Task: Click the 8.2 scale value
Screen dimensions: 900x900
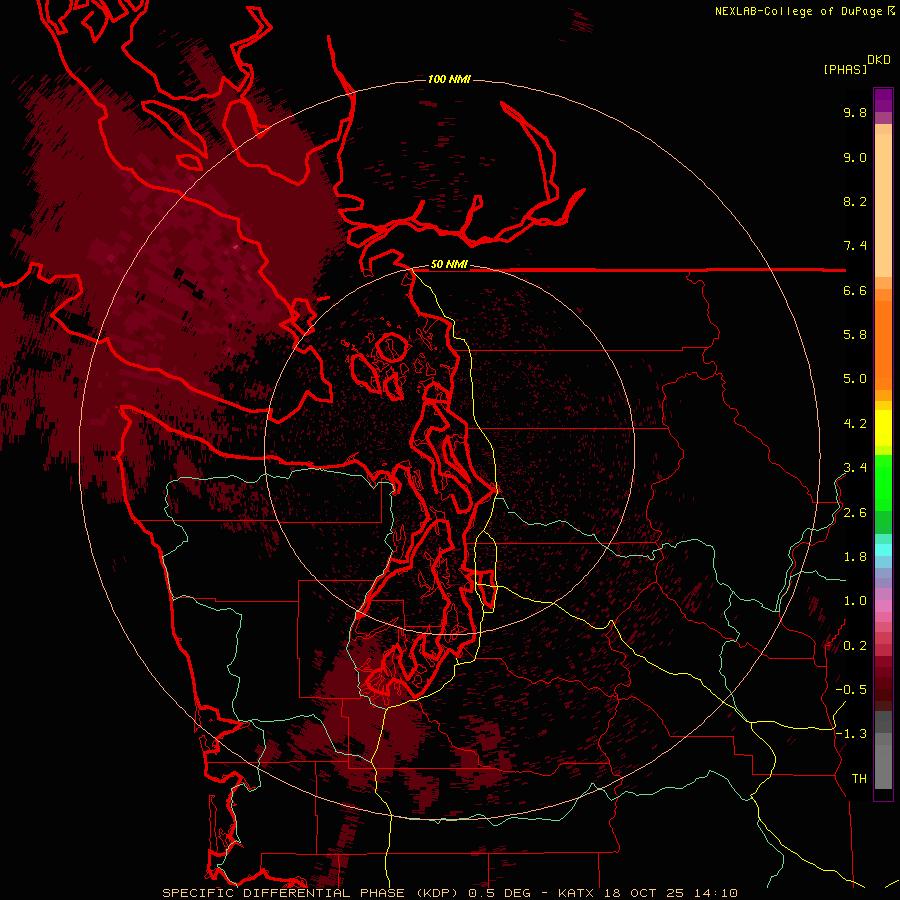Action: [x=855, y=201]
